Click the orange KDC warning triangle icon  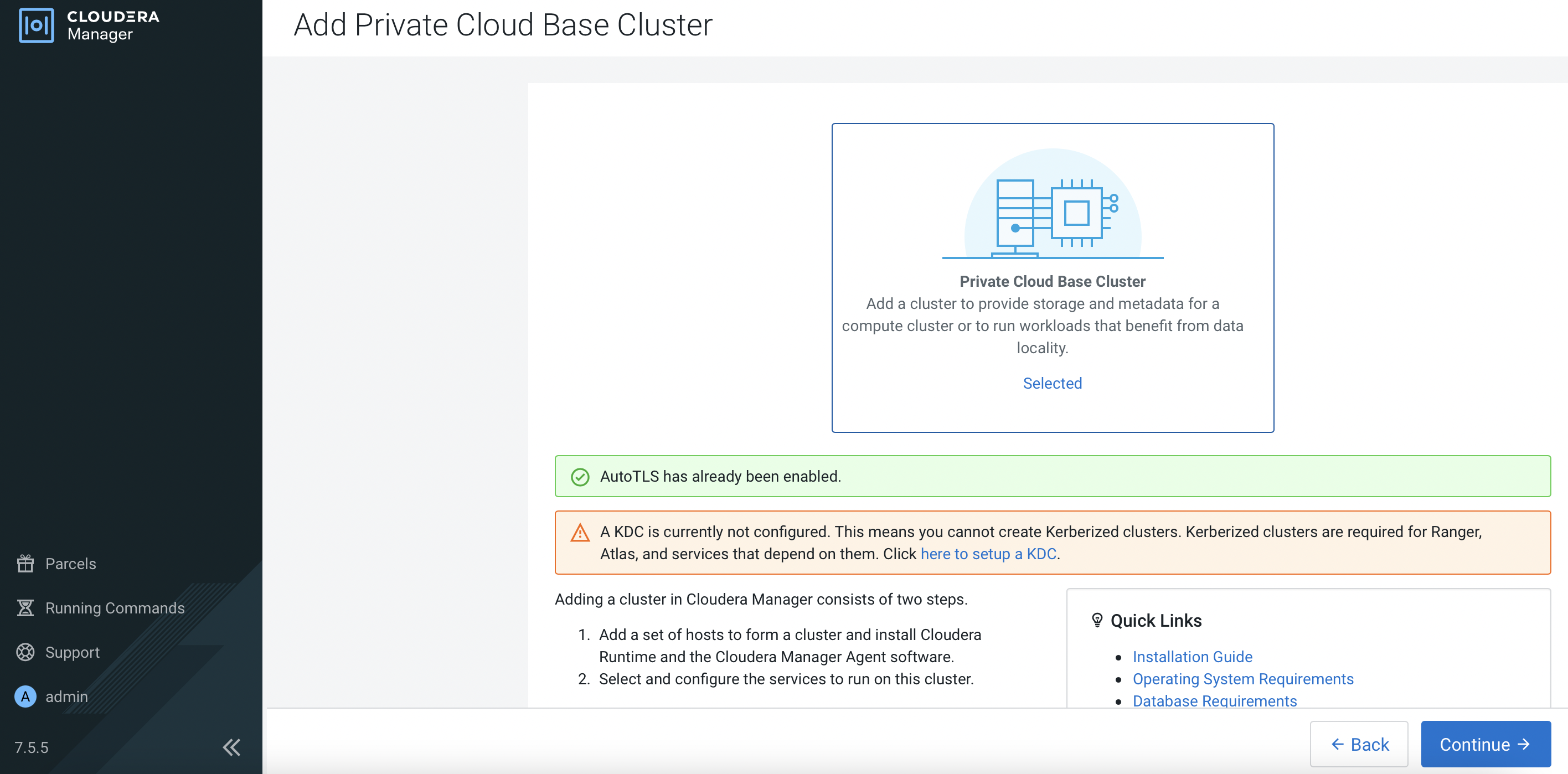tap(580, 533)
